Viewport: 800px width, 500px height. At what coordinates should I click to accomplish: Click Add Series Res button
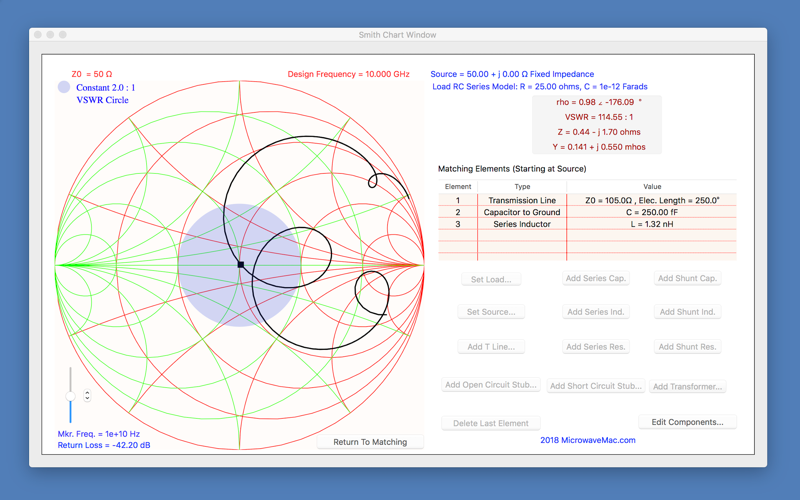coord(595,346)
